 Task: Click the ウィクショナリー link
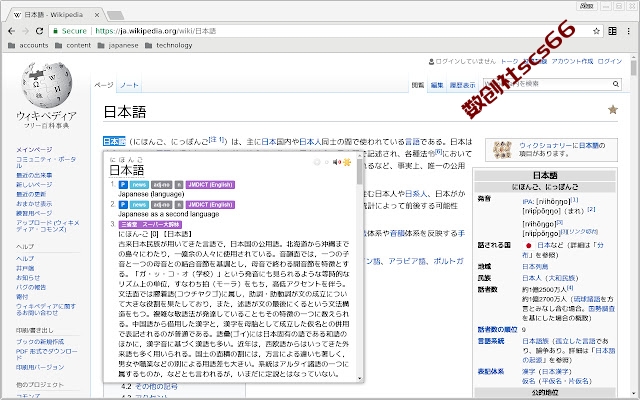coord(546,145)
